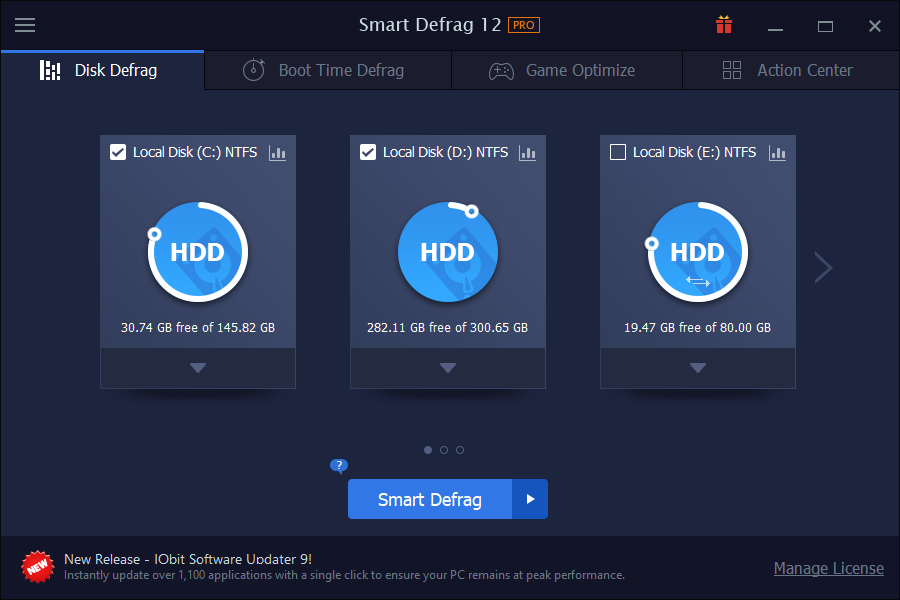
Task: Click the red gift box icon
Action: (x=724, y=25)
